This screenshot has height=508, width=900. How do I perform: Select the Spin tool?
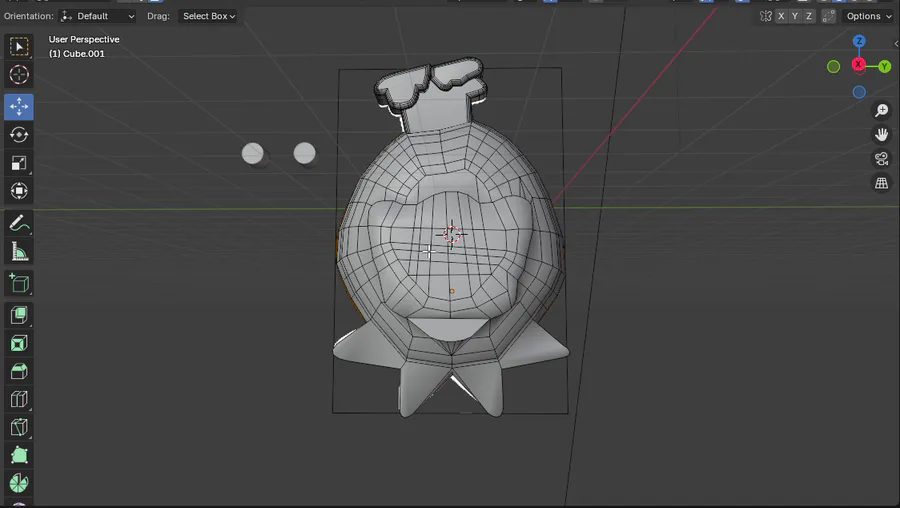point(19,483)
